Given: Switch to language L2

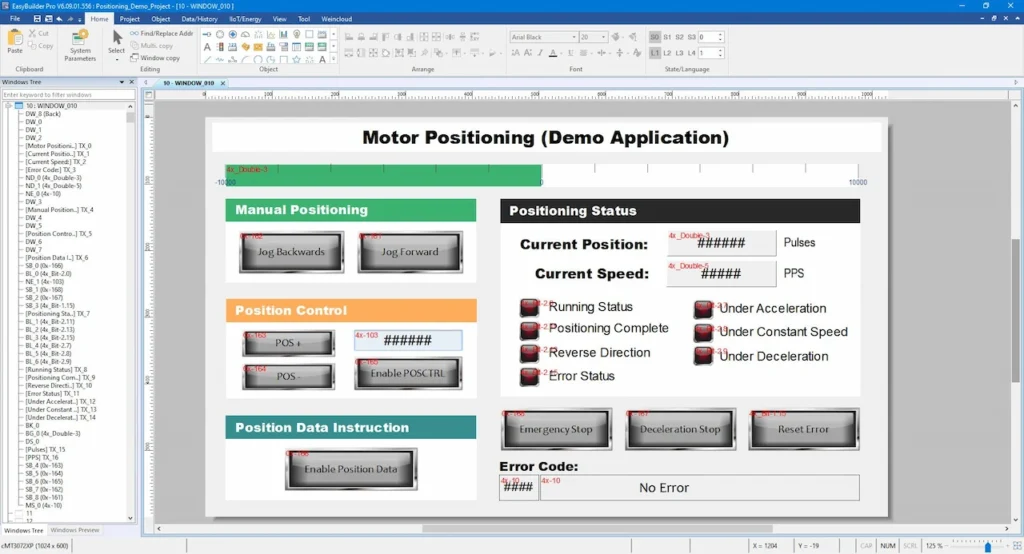Looking at the screenshot, I should 667,52.
